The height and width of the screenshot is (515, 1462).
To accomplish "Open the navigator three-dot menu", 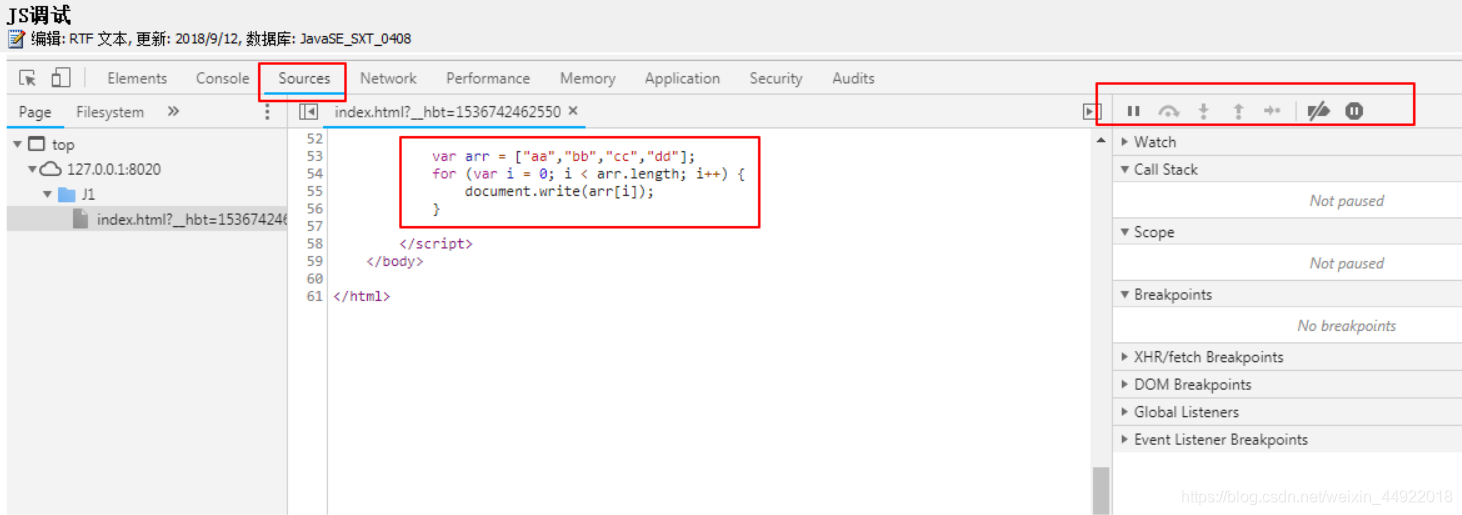I will click(267, 112).
